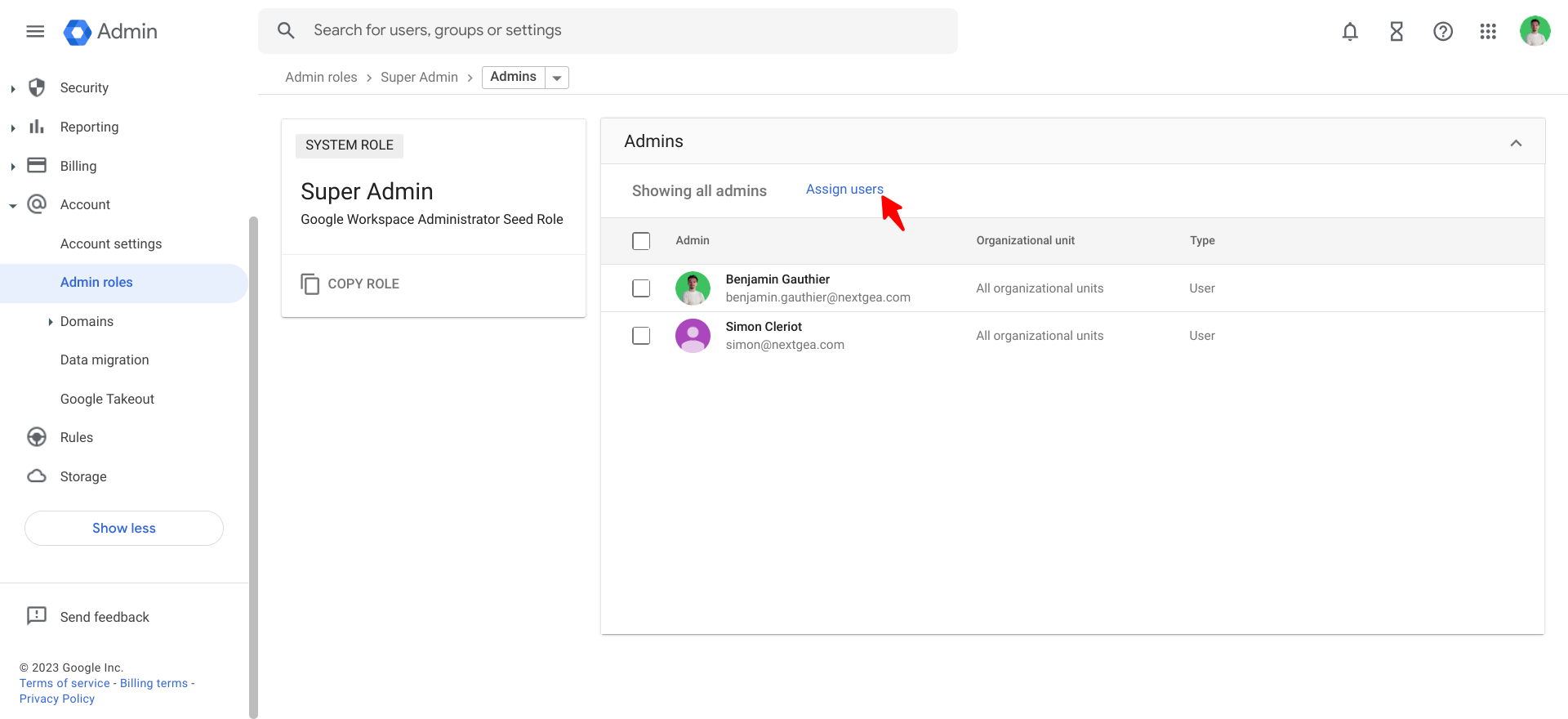1568x719 pixels.
Task: Open the tasks hourglass icon
Action: 1396,31
